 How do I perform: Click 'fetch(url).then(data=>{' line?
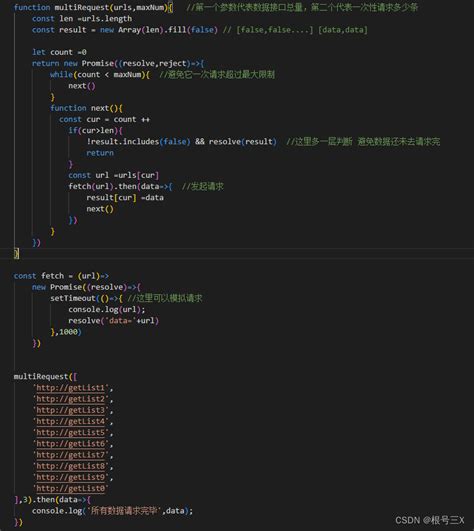120,186
